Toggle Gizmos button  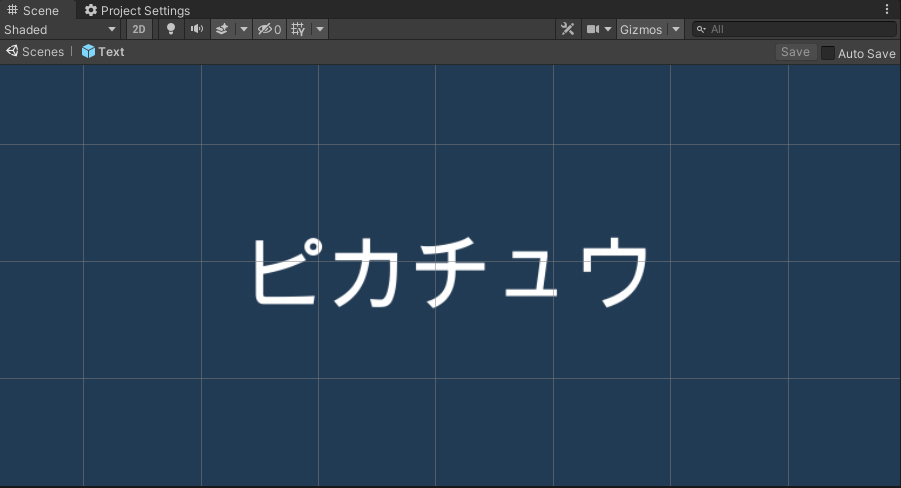(641, 29)
